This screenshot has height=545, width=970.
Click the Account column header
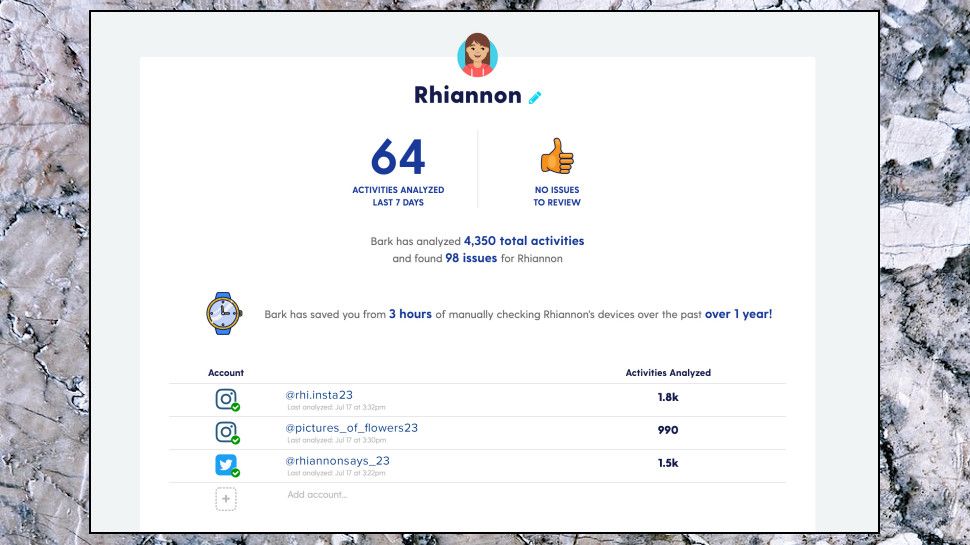coord(226,372)
